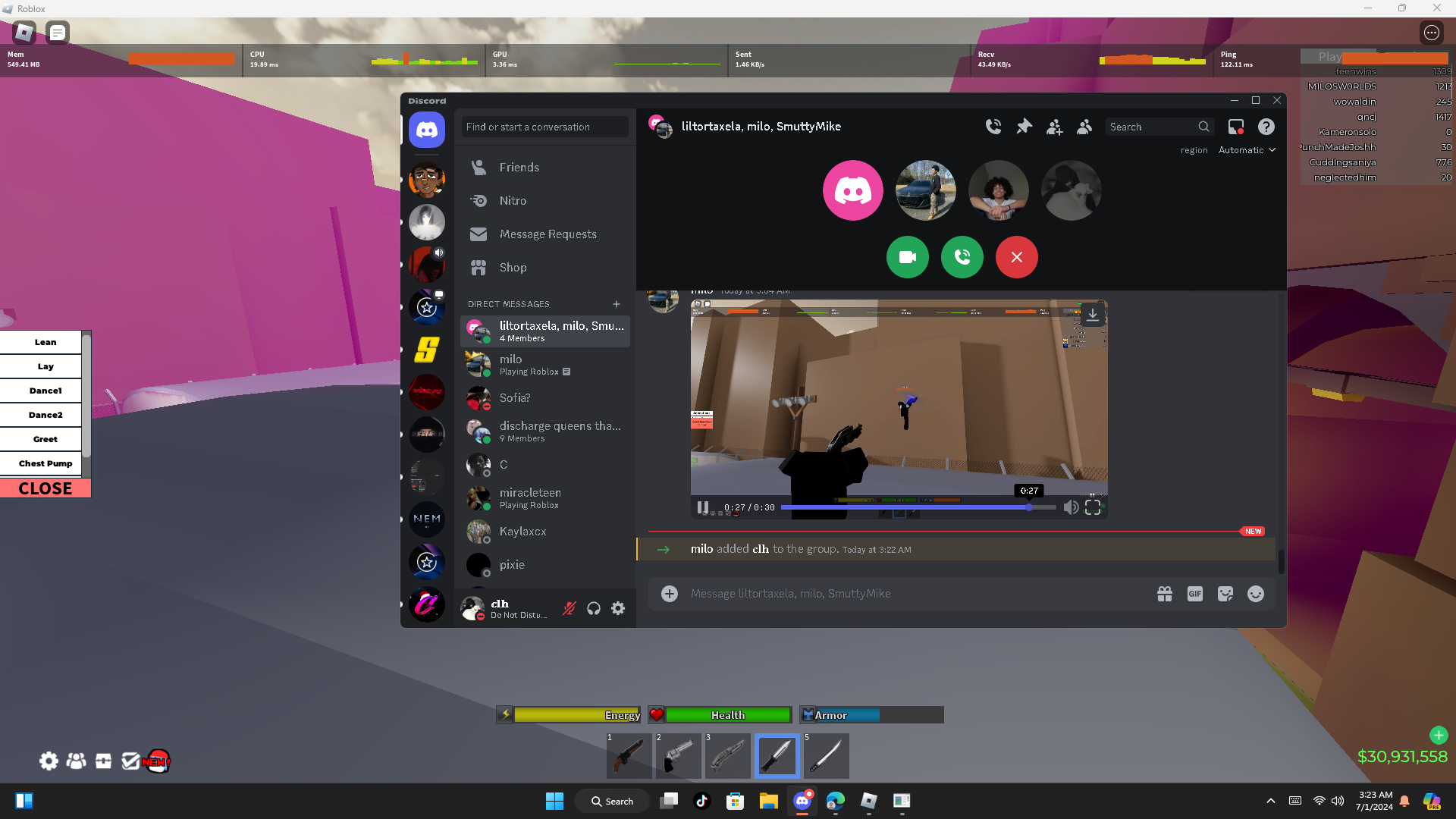Open Roblox chat icon
This screenshot has height=819, width=1456.
tap(58, 33)
